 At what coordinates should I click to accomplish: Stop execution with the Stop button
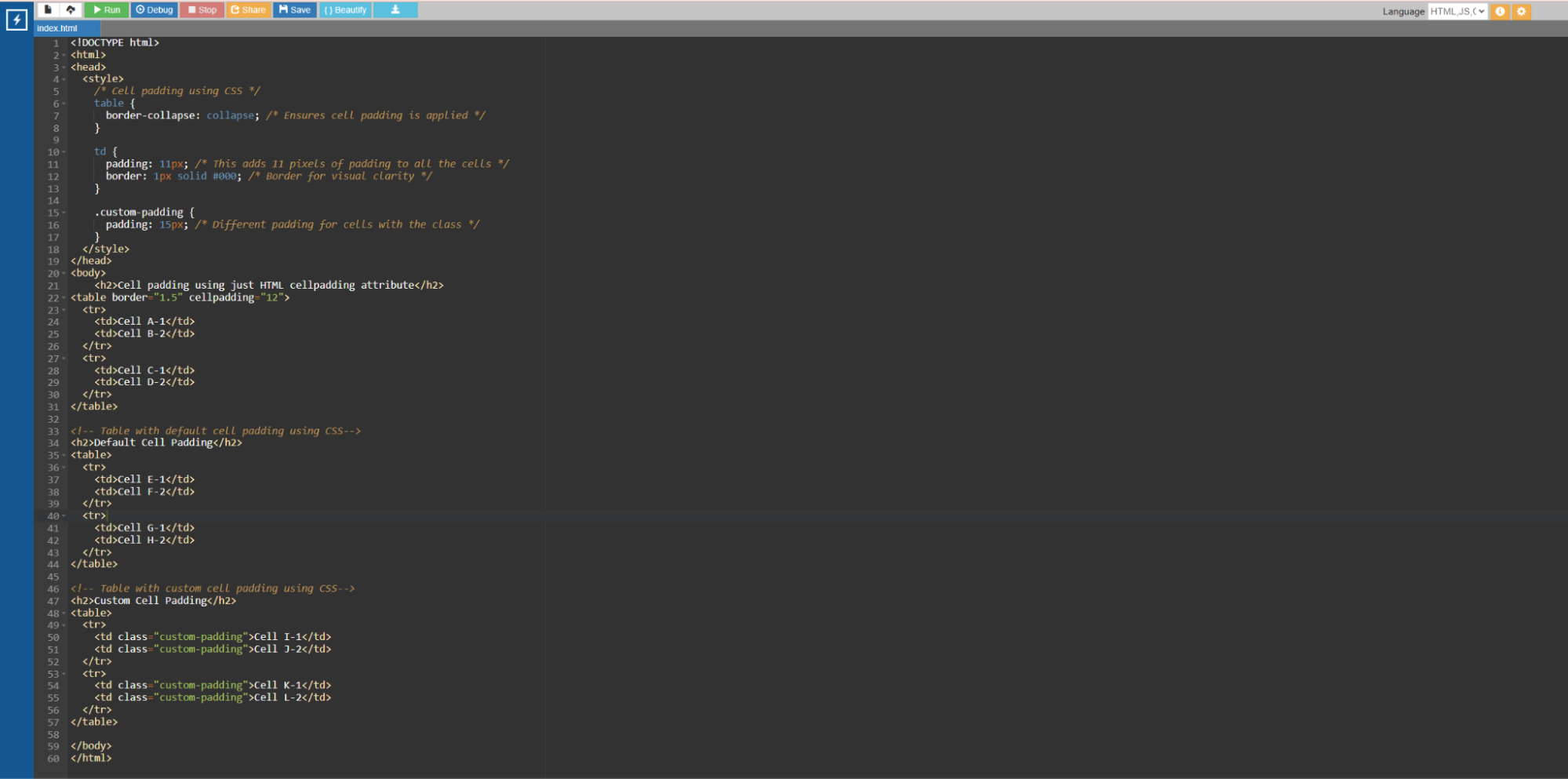click(202, 10)
